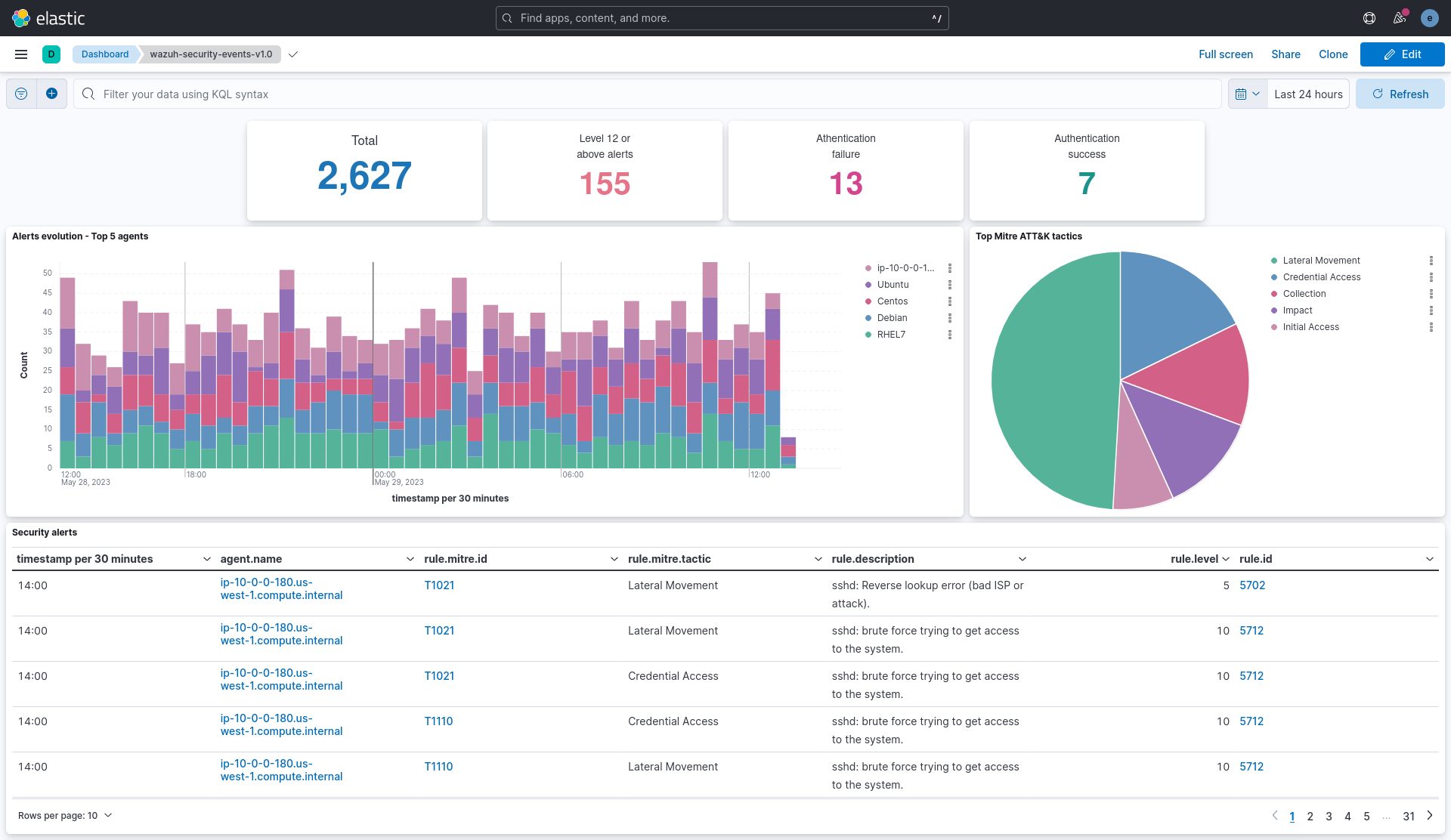Screen dimensions: 1451x840
Task: Click the Lateral Movement legend color dot
Action: coord(1274,261)
